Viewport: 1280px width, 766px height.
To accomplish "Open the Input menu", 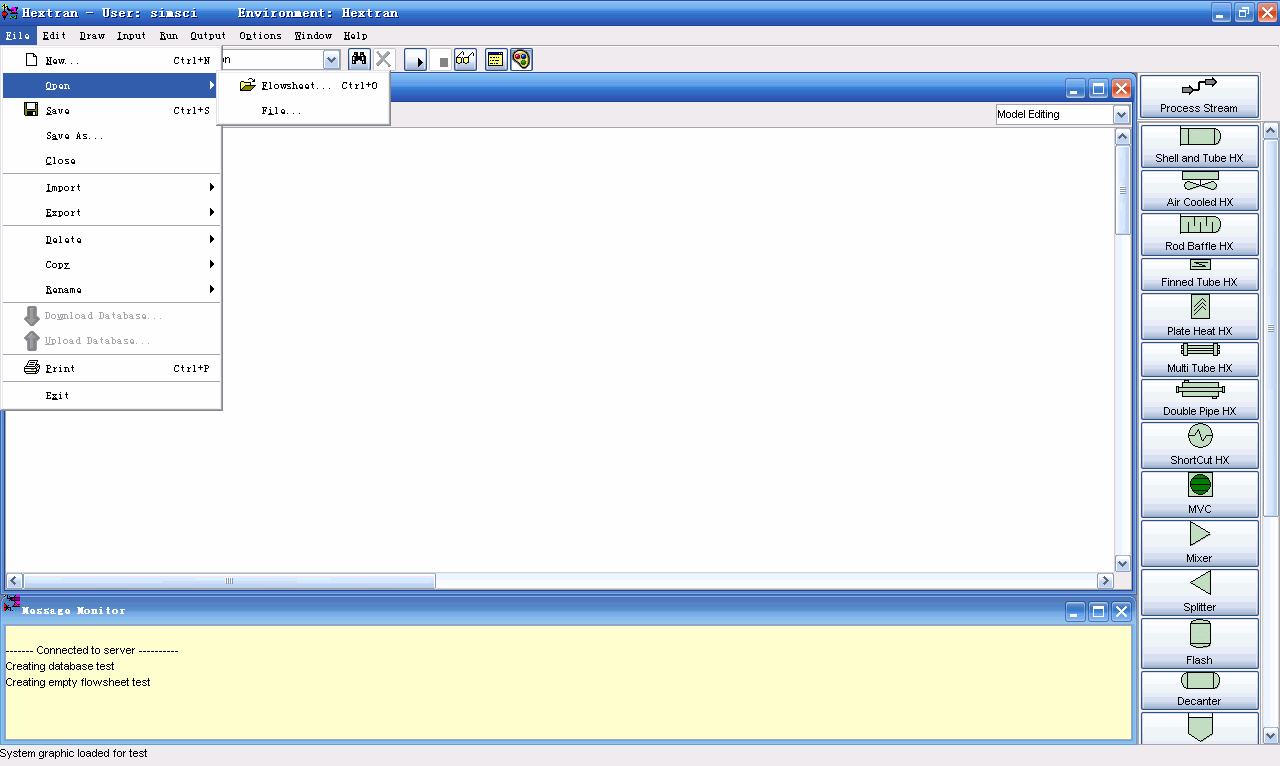I will coord(131,36).
